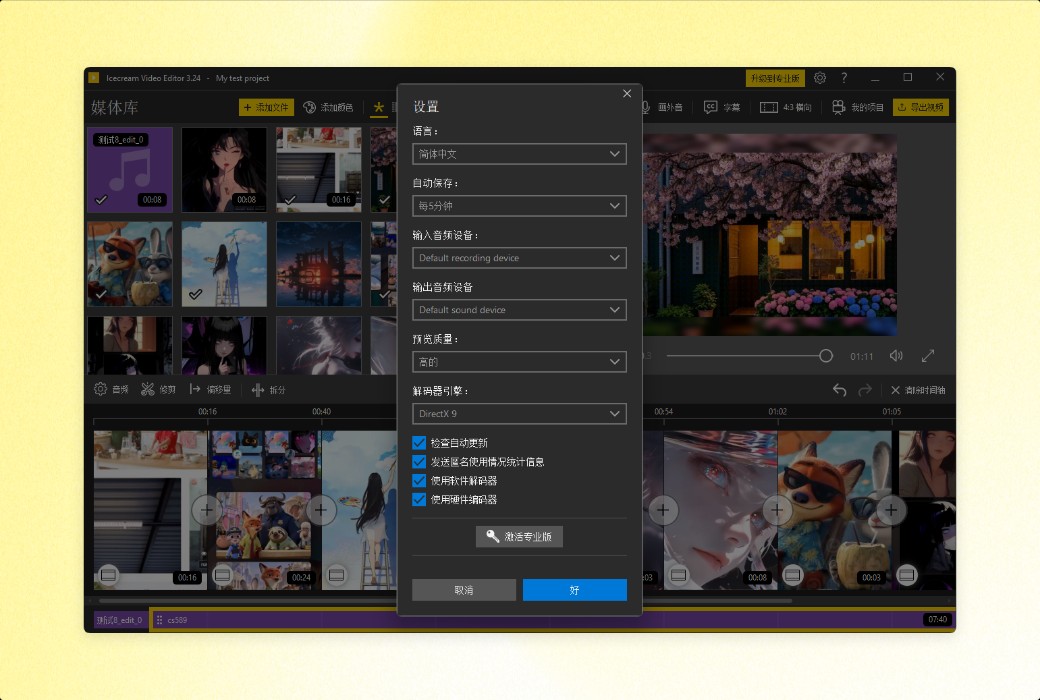The height and width of the screenshot is (700, 1040).
Task: Open the 解码器引擎 DirectX dropdown
Action: click(x=519, y=413)
